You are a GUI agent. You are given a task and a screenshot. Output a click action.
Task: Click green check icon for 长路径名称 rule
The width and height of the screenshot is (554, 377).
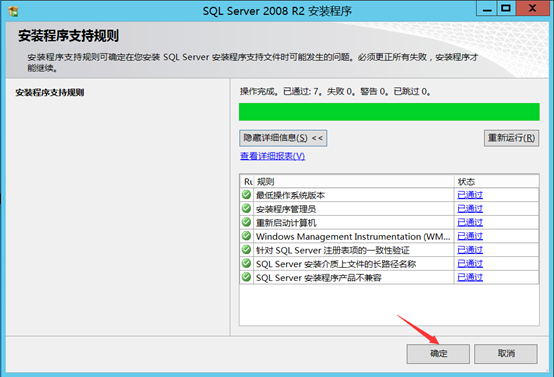[246, 264]
